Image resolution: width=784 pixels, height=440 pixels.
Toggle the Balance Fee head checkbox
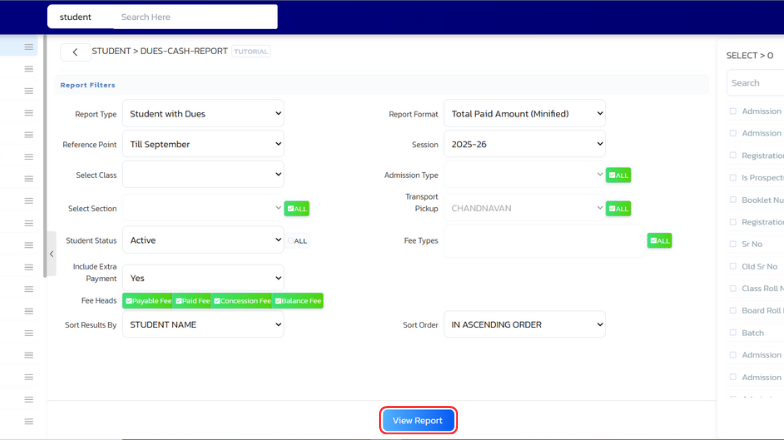click(x=297, y=301)
